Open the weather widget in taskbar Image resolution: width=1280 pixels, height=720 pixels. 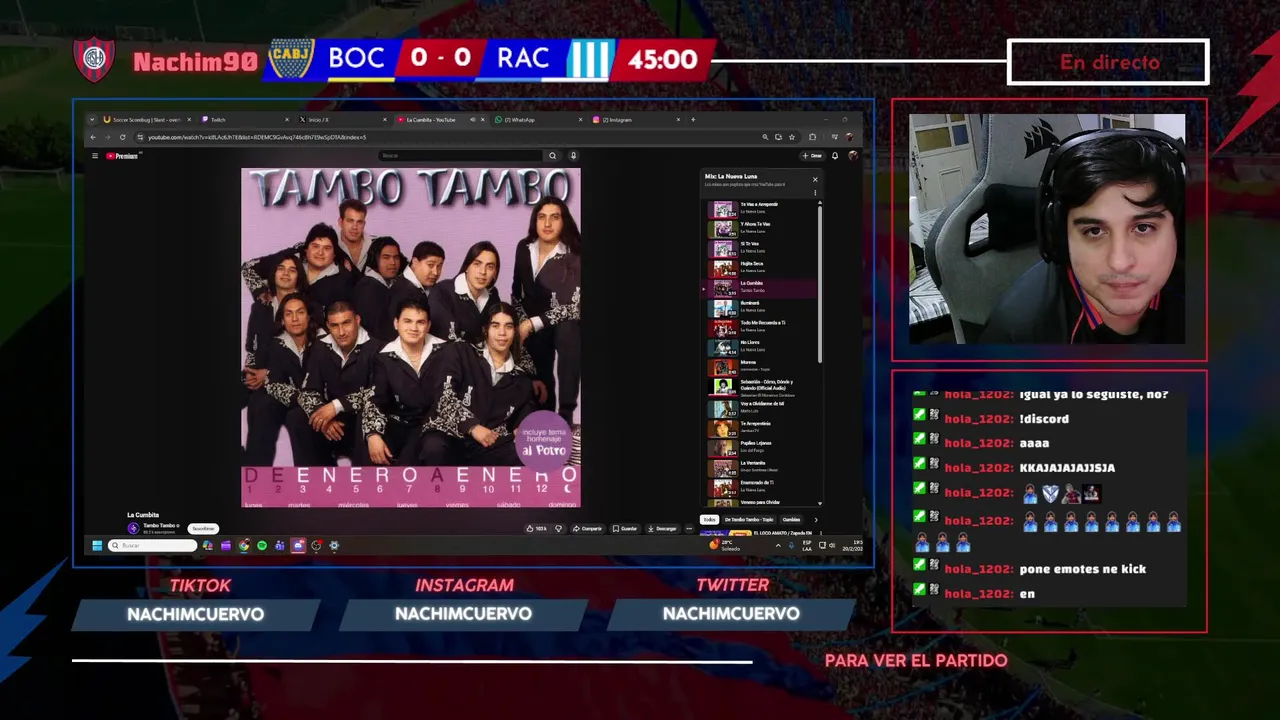[x=725, y=545]
